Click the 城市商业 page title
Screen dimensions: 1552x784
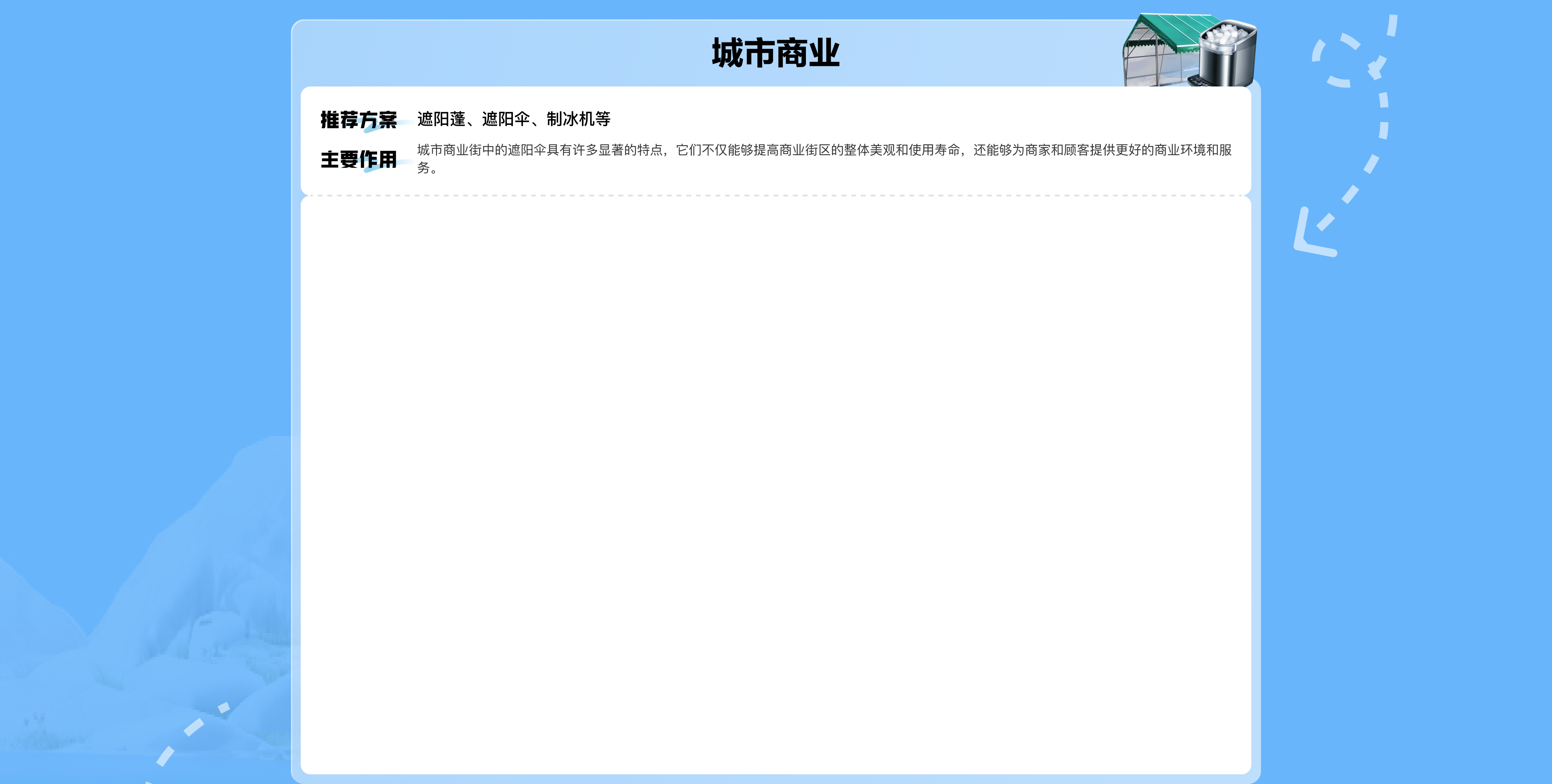coord(776,53)
